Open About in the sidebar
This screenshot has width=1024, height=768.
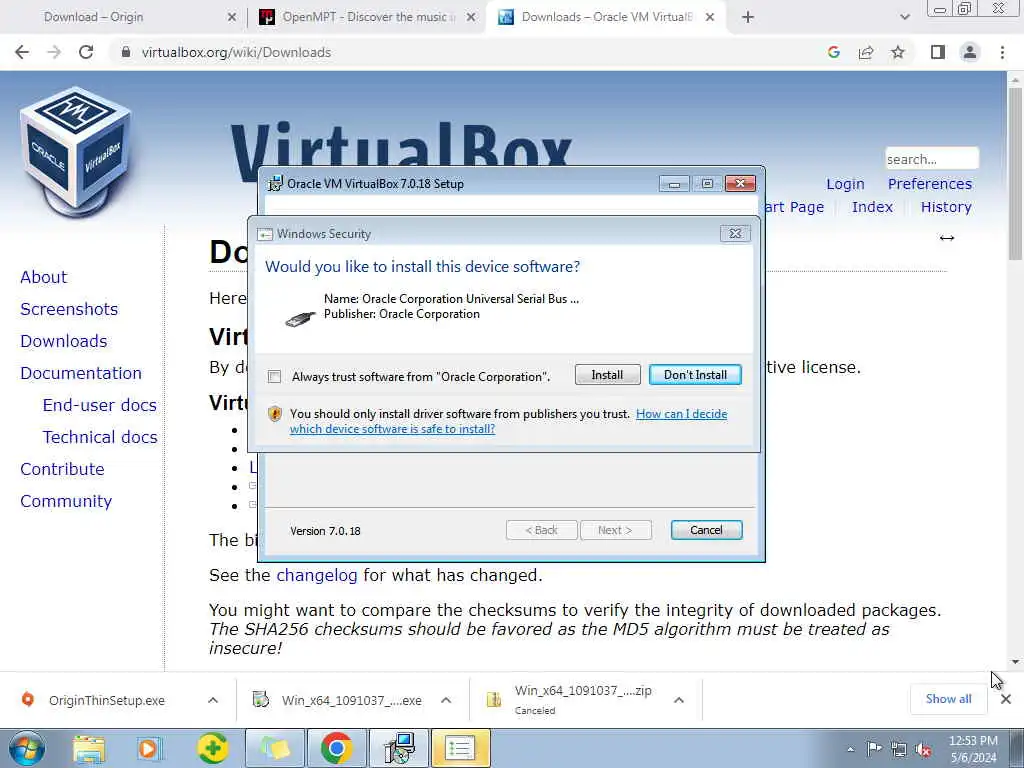coord(43,277)
